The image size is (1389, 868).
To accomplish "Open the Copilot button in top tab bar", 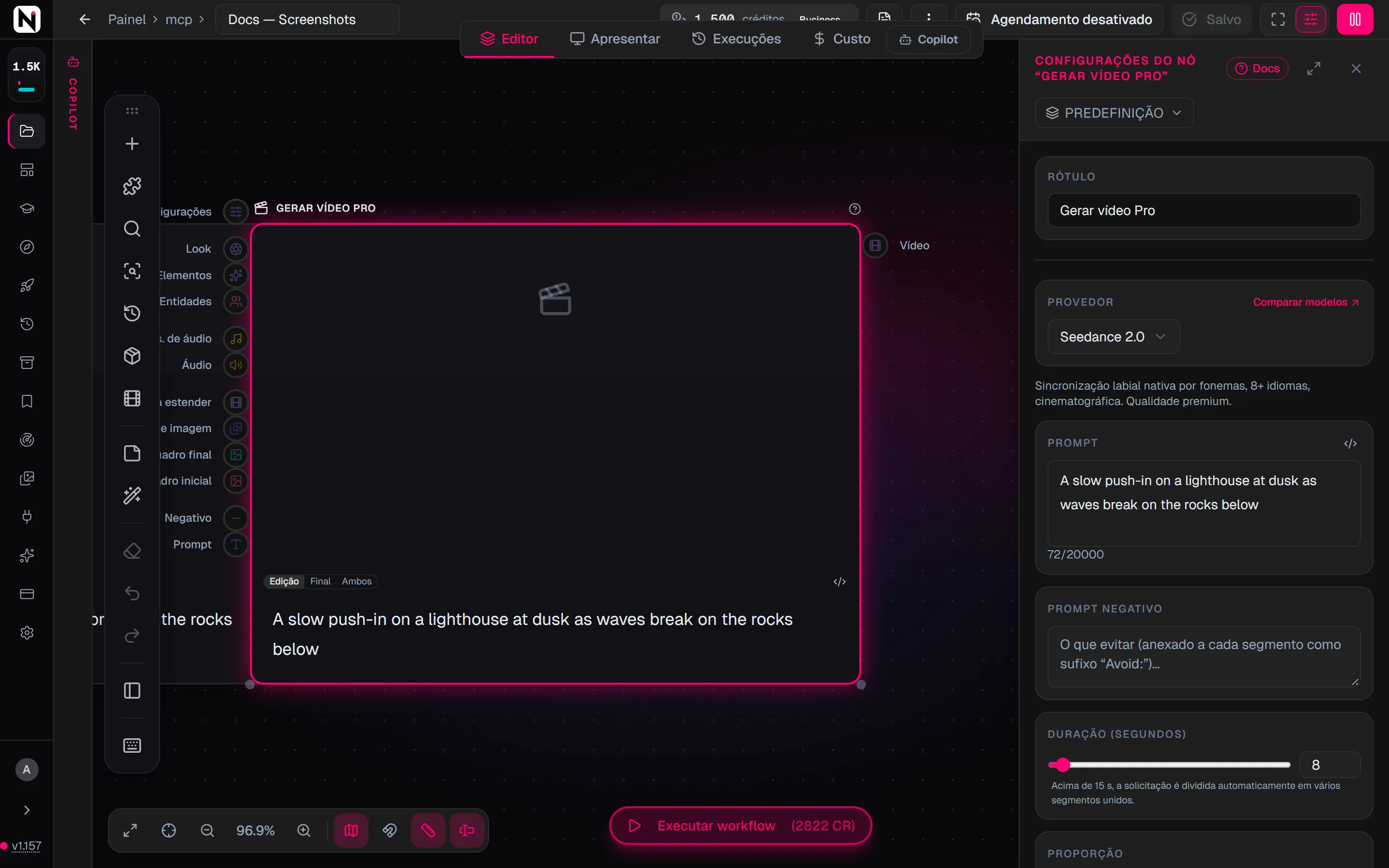I will pyautogui.click(x=928, y=39).
